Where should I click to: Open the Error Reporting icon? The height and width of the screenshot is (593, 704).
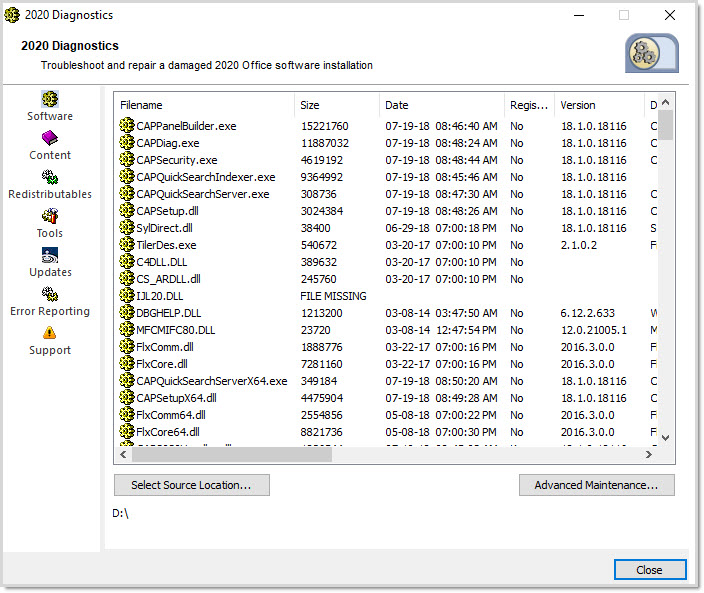click(x=50, y=294)
